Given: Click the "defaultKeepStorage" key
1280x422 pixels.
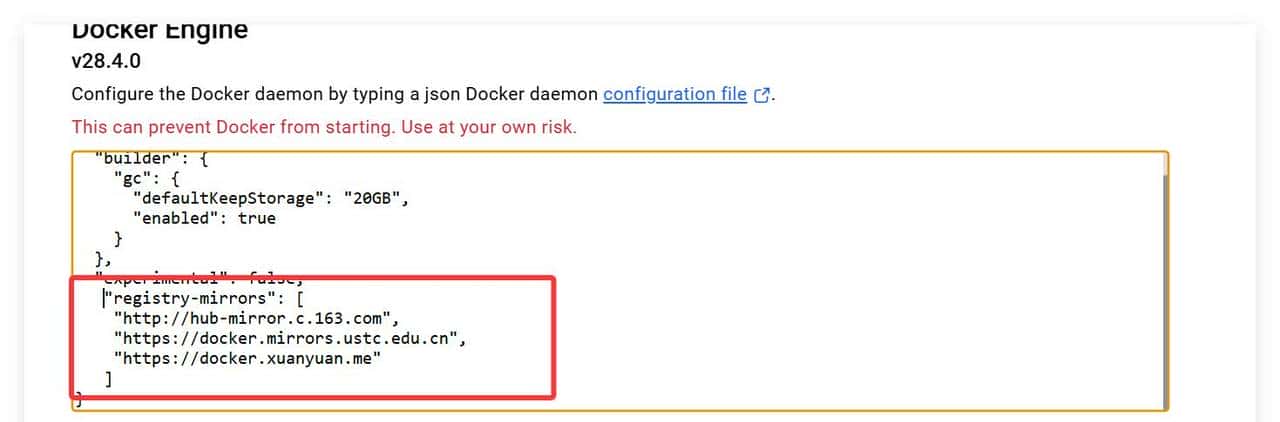Looking at the screenshot, I should click(x=229, y=198).
